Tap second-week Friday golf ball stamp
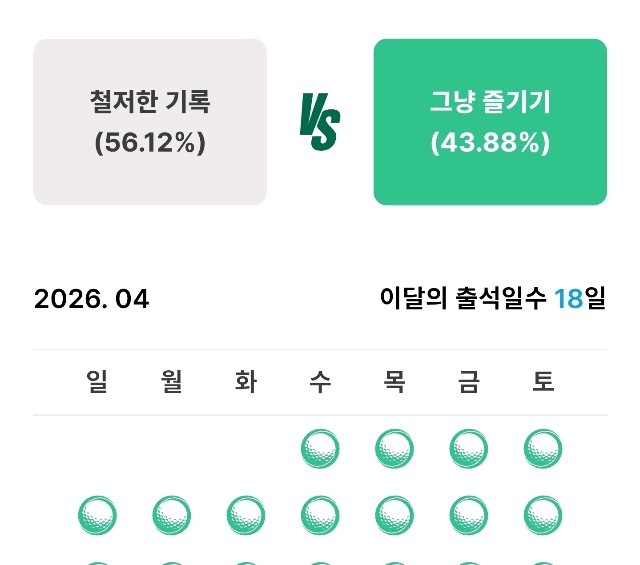 pyautogui.click(x=469, y=516)
